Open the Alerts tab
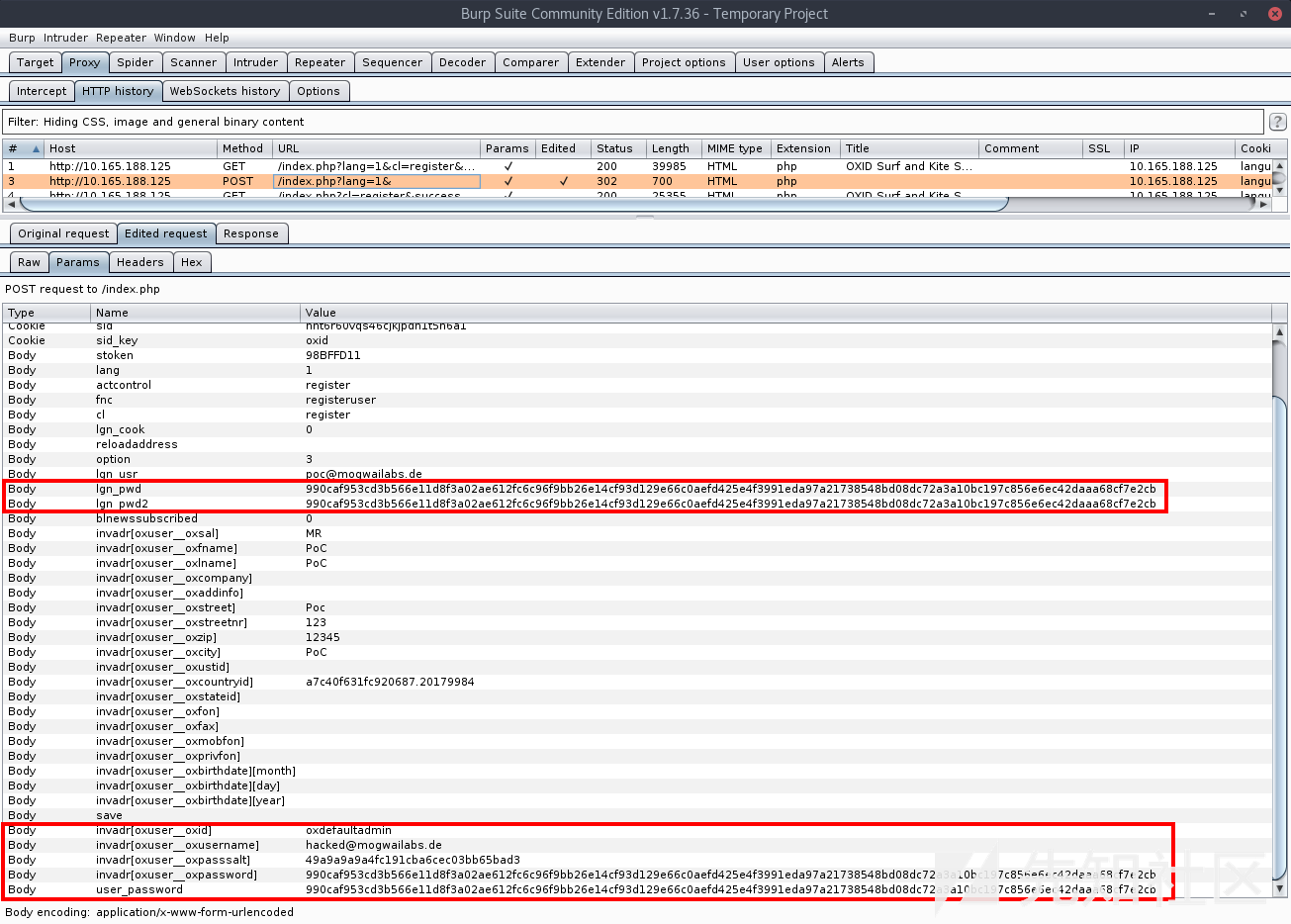This screenshot has width=1291, height=924. pyautogui.click(x=848, y=62)
